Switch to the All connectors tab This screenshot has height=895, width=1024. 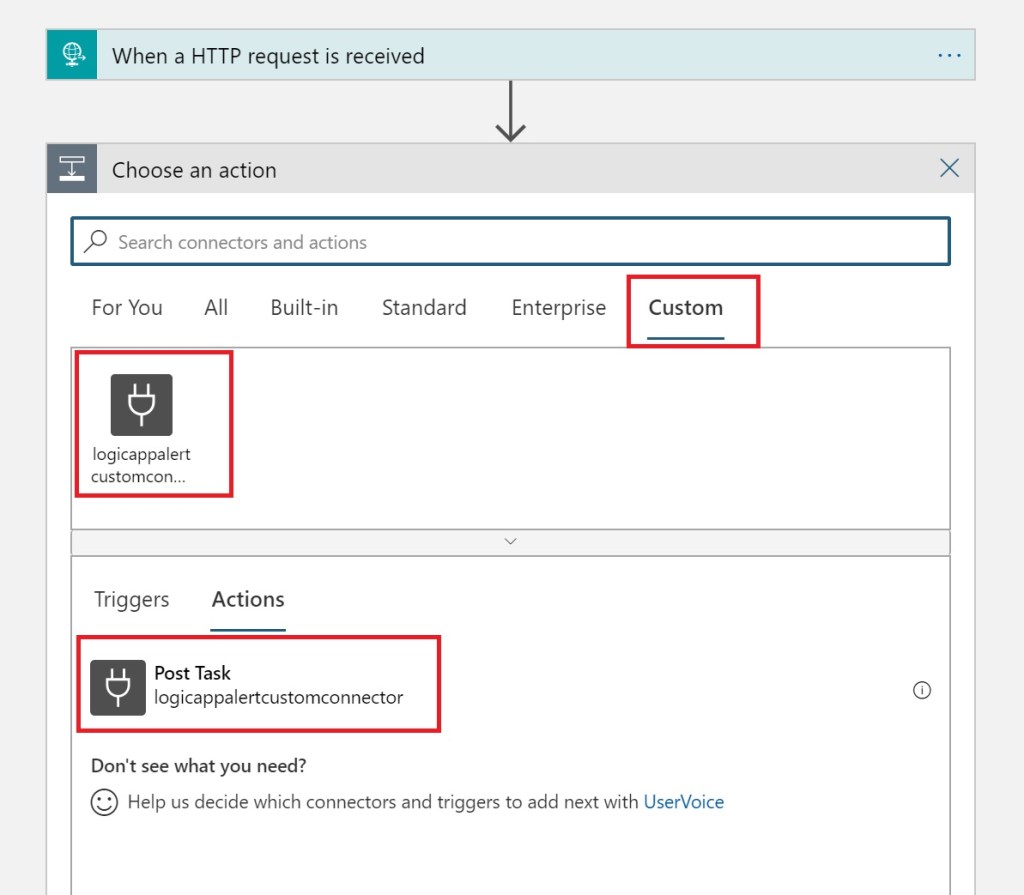coord(216,308)
